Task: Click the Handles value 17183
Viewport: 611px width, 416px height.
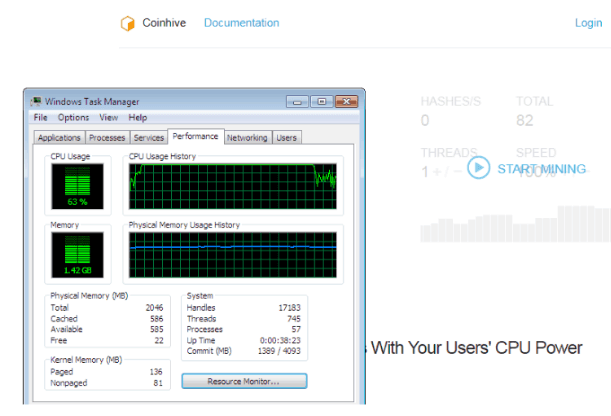Action: coord(289,308)
